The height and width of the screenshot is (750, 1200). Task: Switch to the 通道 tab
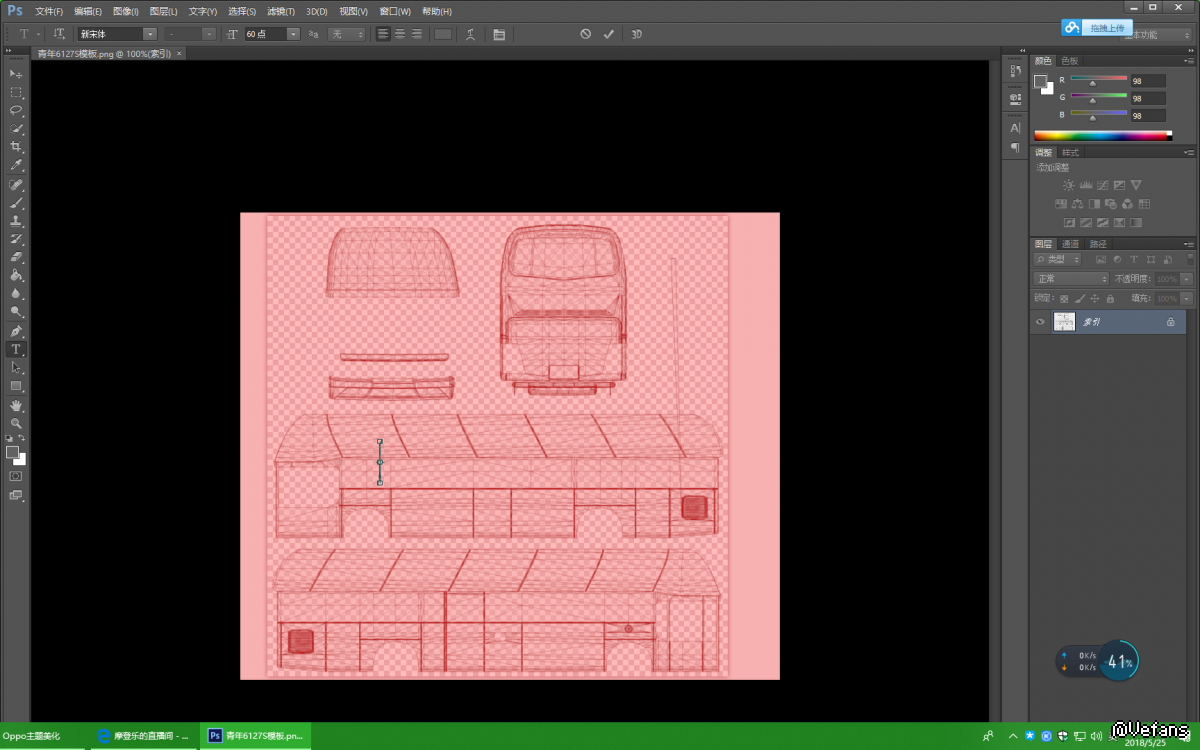point(1070,244)
